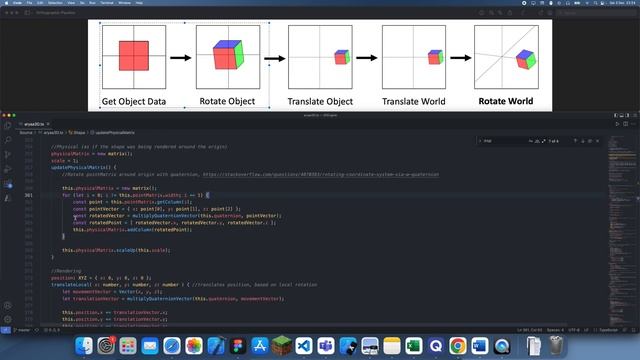Image resolution: width=640 pixels, height=360 pixels.
Task: Open Finder from the Dock
Action: point(84,346)
